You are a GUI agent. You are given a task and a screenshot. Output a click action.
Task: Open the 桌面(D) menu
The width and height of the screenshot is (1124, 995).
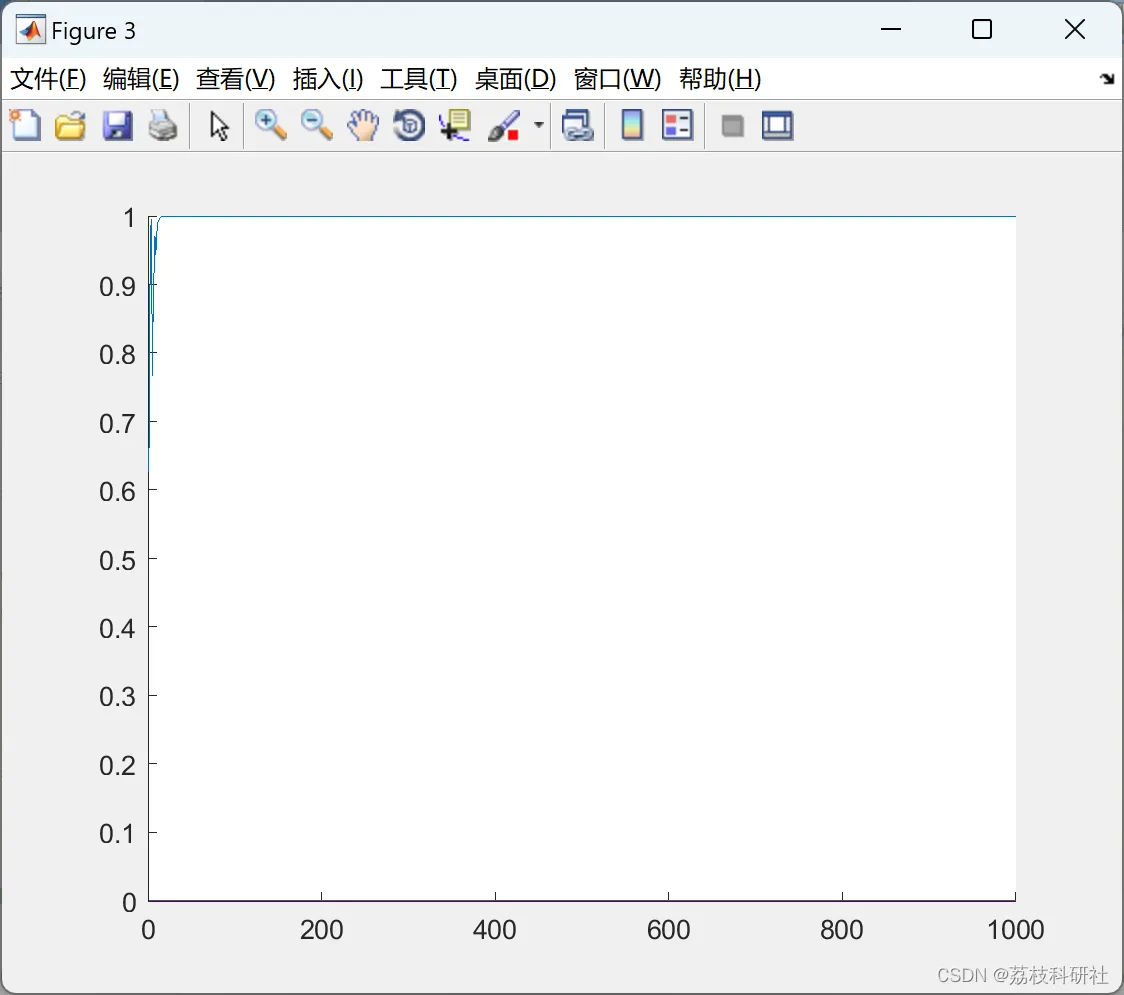515,79
